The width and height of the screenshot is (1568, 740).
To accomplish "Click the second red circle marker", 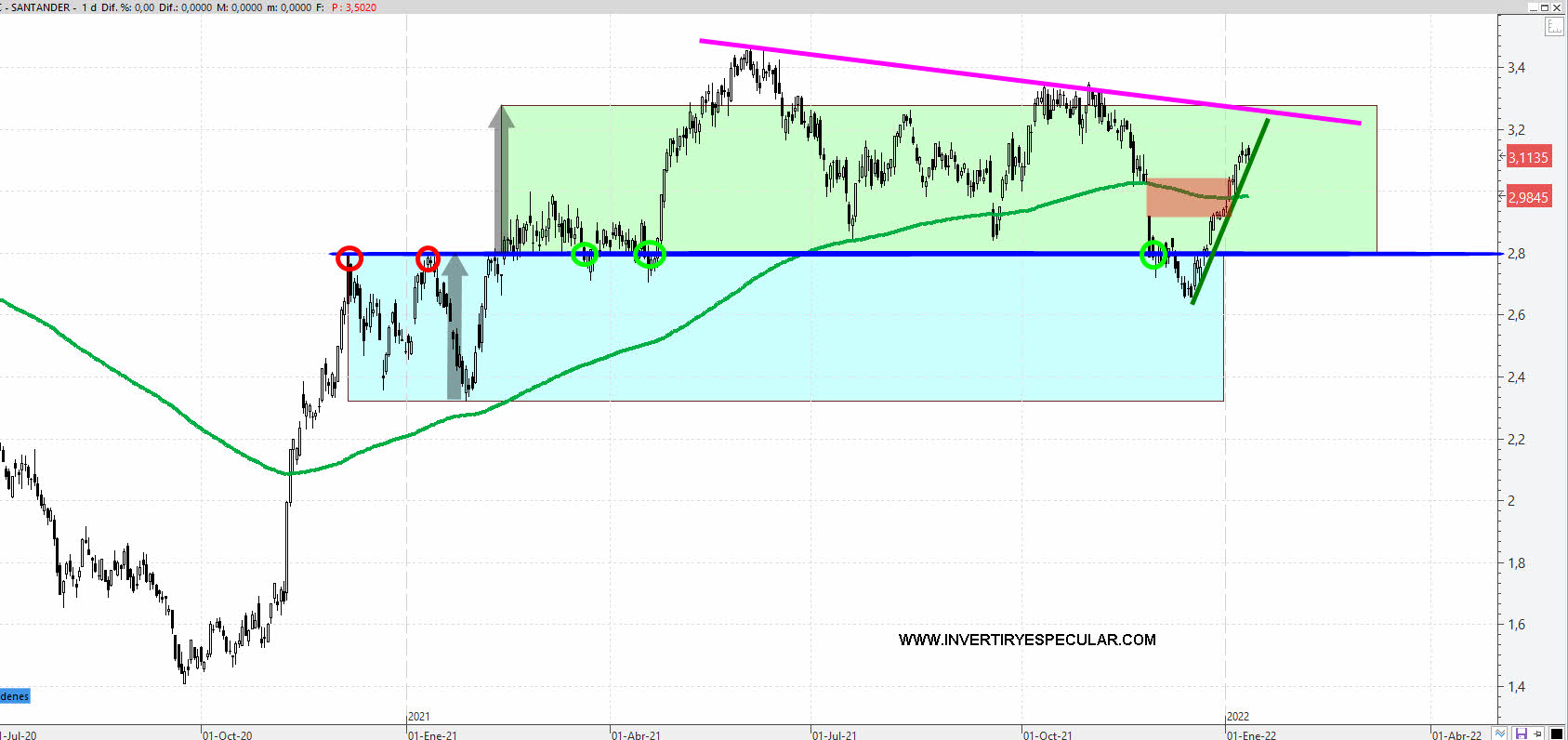I will click(428, 258).
